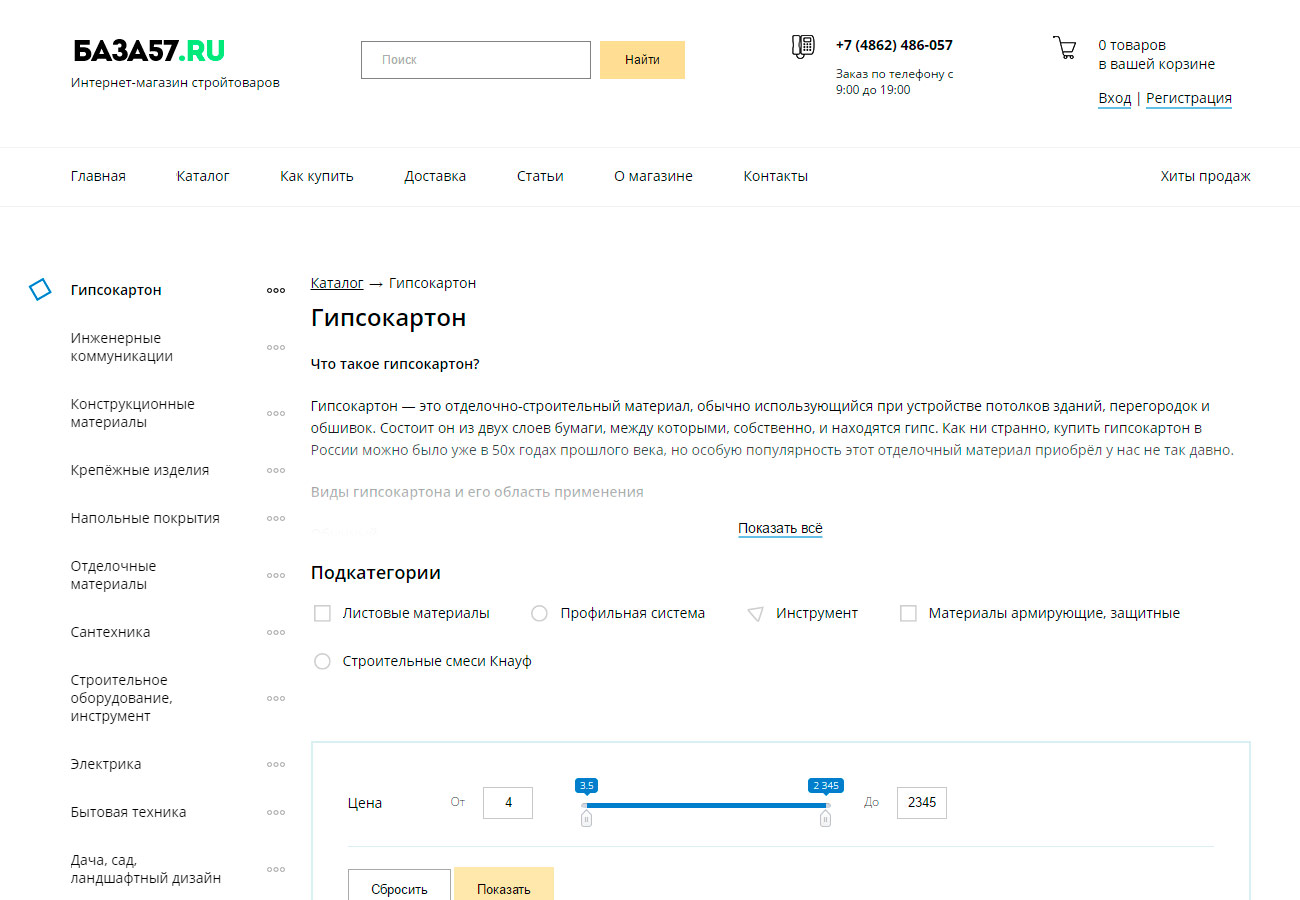
Task: Click the telephone icon in header
Action: point(802,46)
